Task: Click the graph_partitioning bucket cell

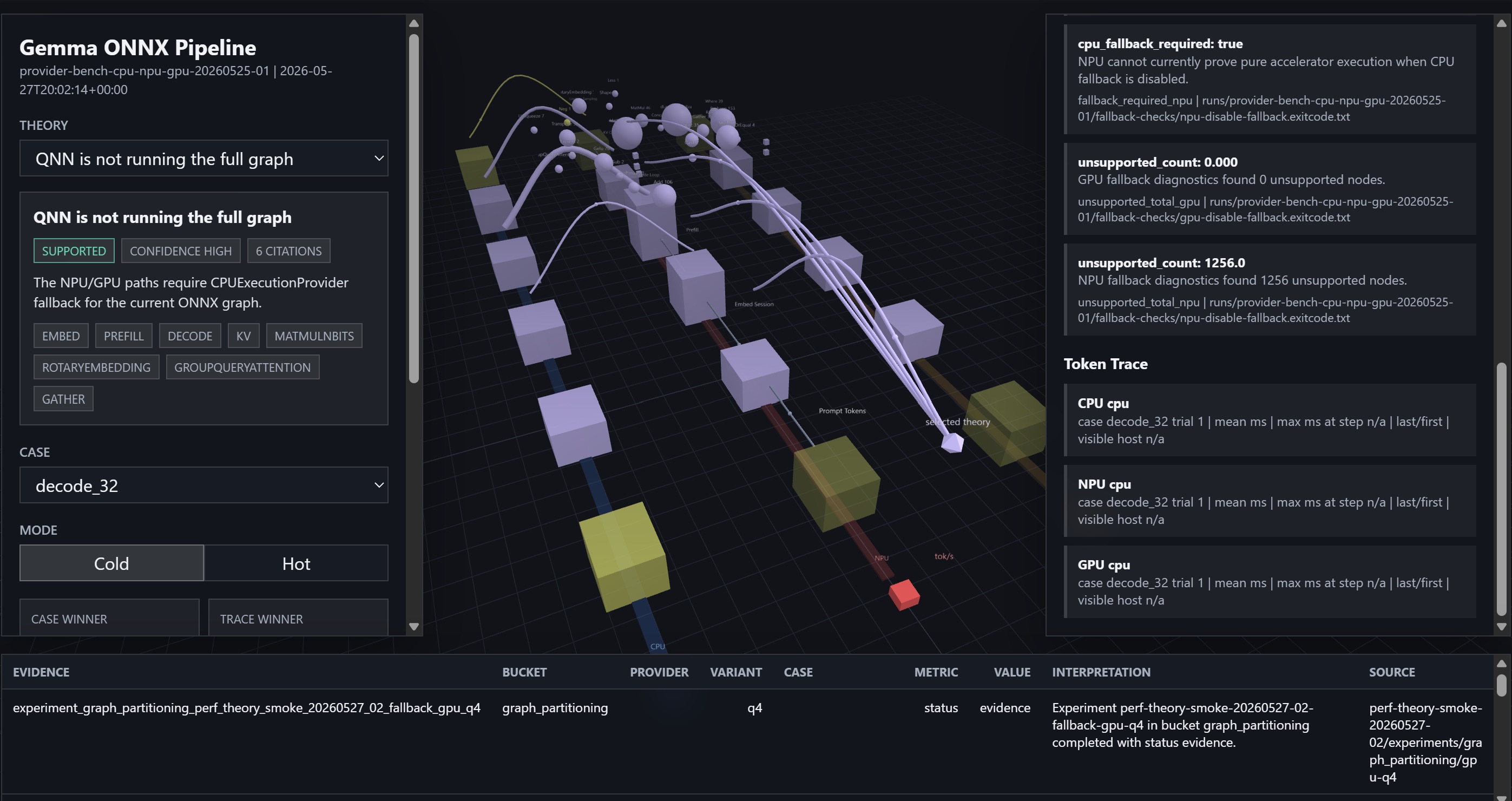Action: pyautogui.click(x=555, y=708)
